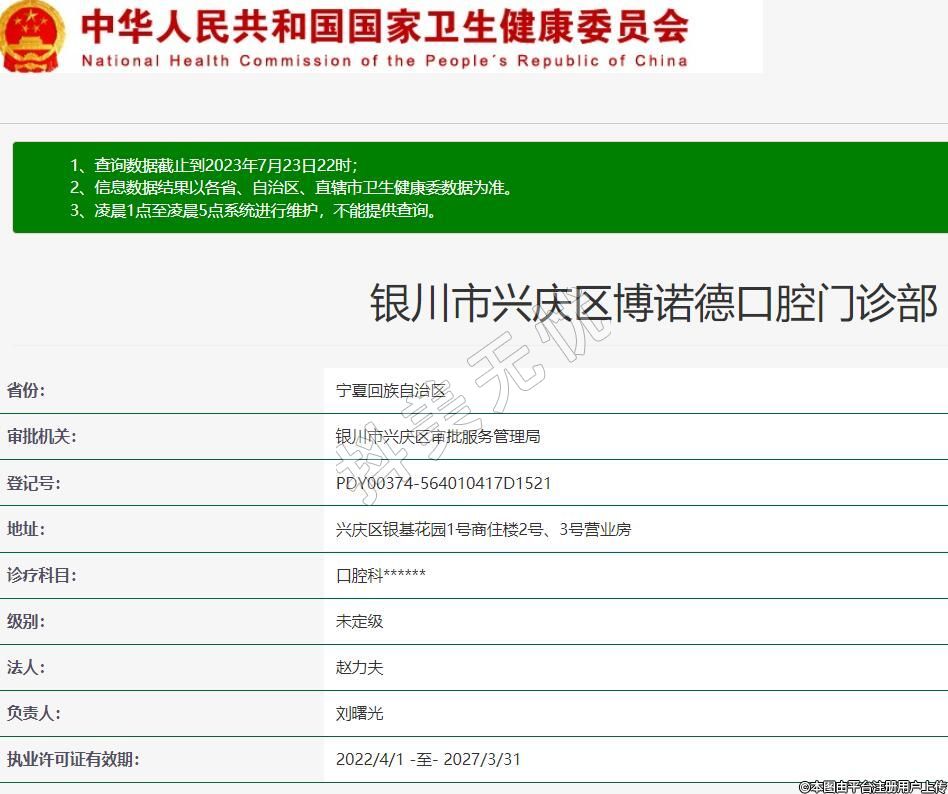This screenshot has width=948, height=794.
Task: Click the address 兴庆区银基花园1号商住楼
Action: coord(483,529)
